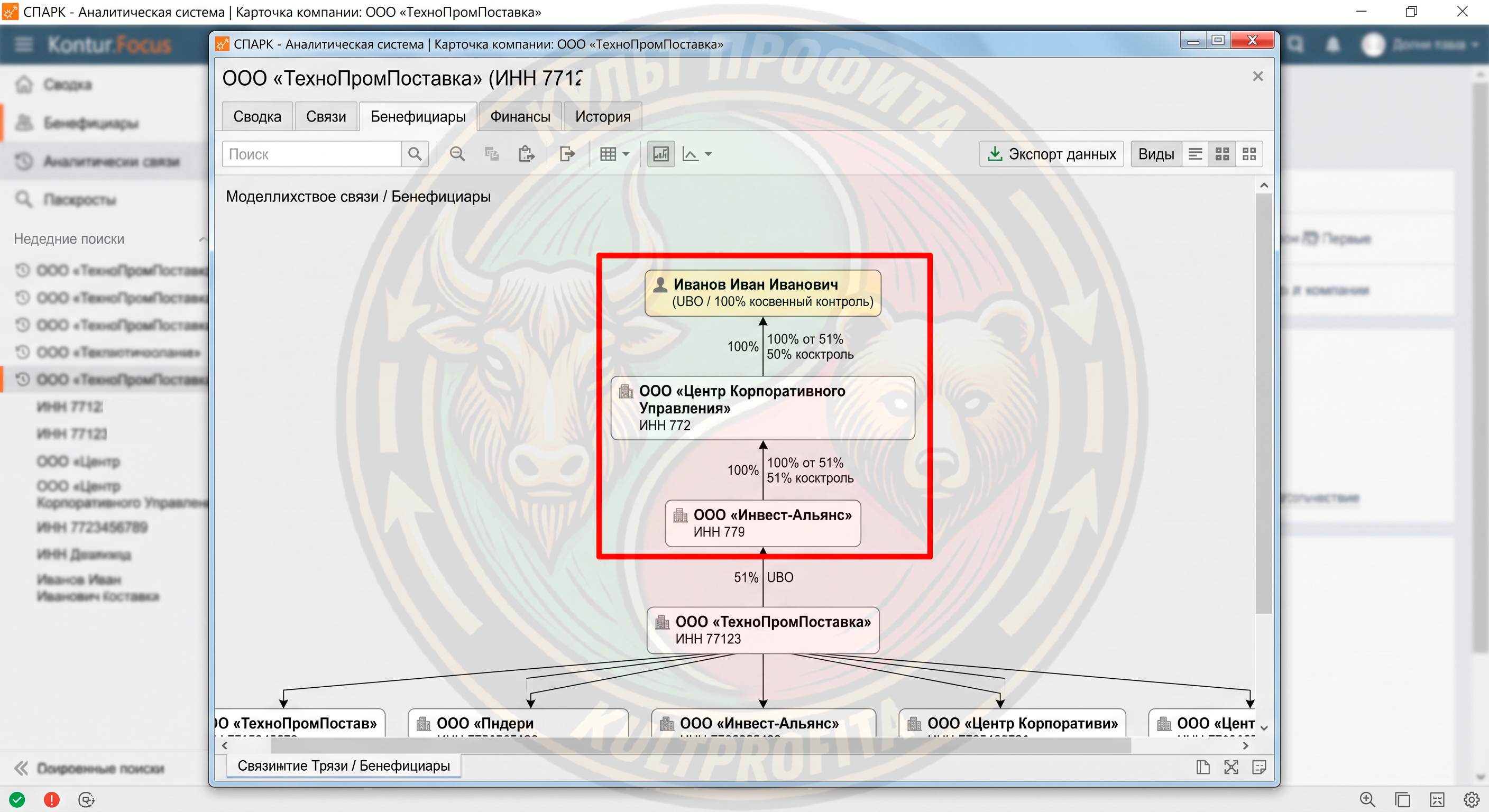Open settings via the gear icon

(x=1472, y=799)
